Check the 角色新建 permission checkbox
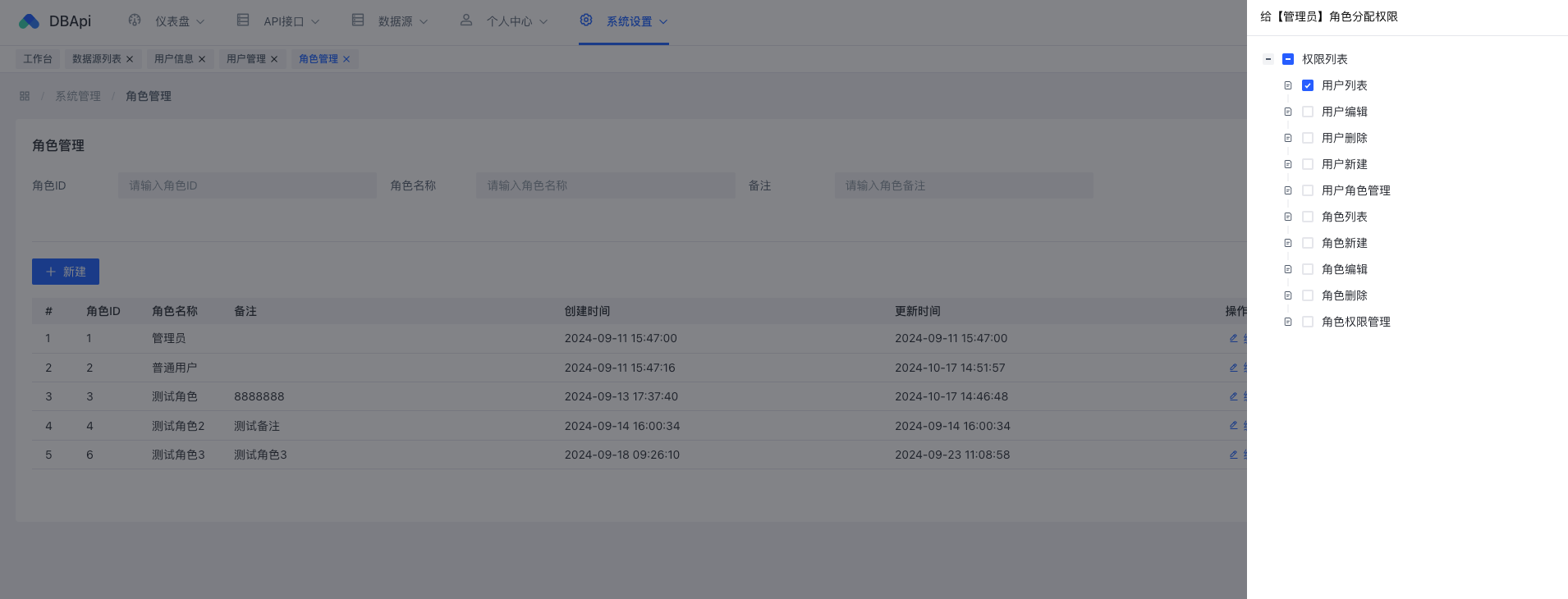1568x599 pixels. click(x=1308, y=243)
